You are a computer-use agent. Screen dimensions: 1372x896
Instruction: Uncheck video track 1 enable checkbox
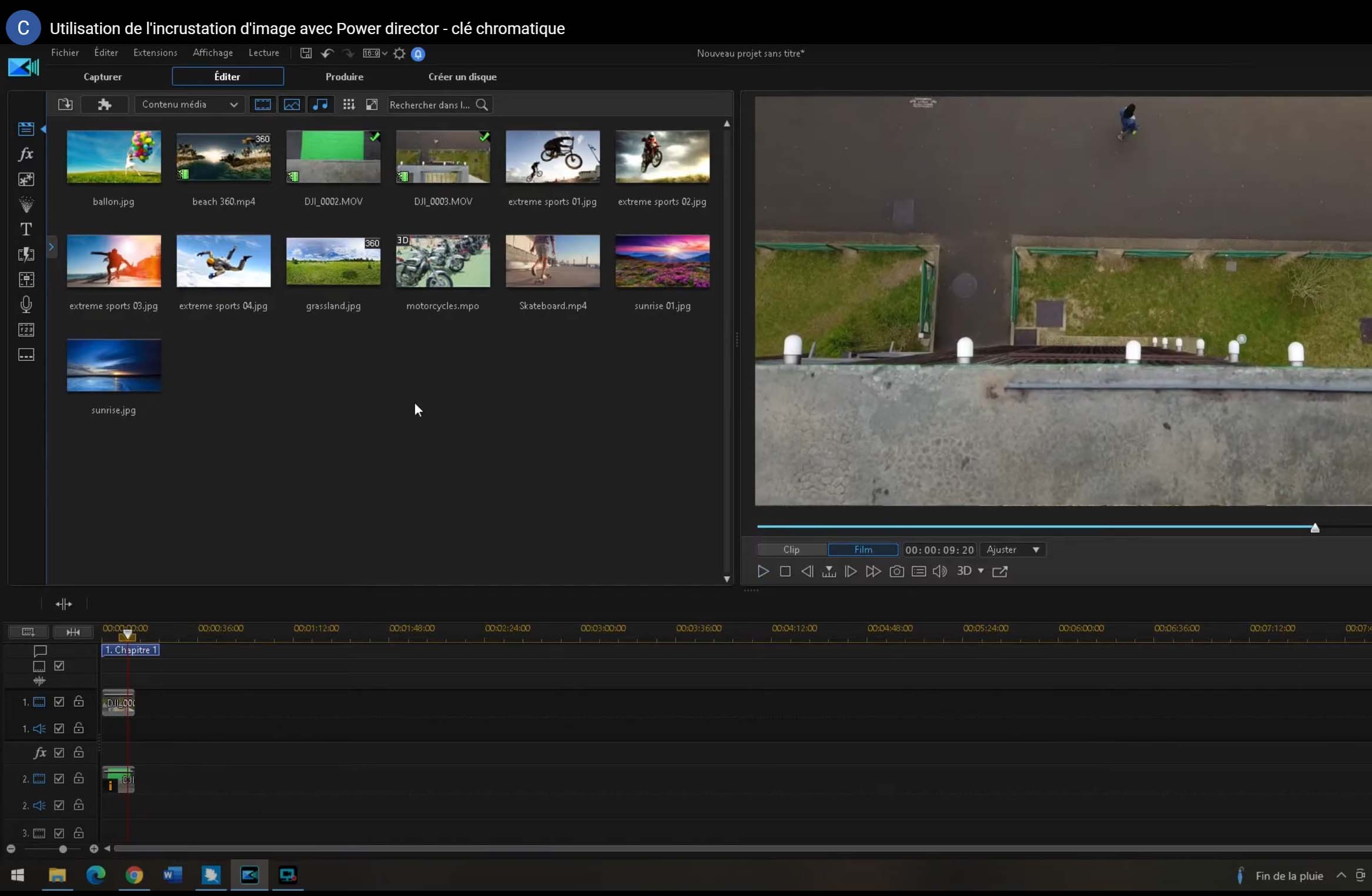[x=59, y=702]
